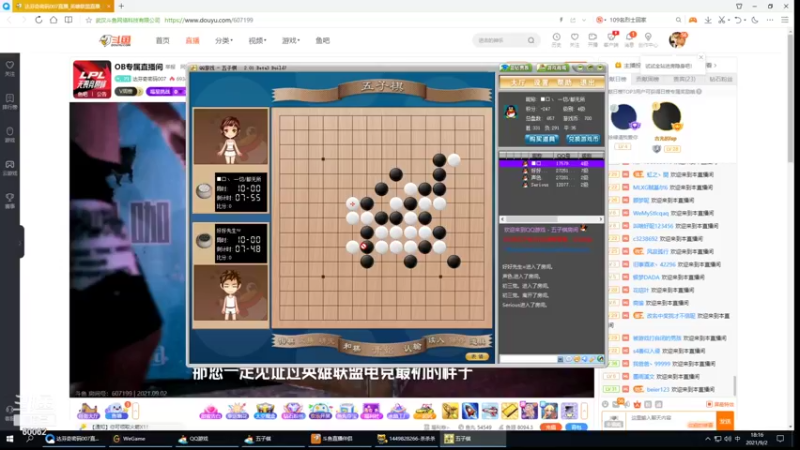Click the blue 背包 bag button
The width and height of the screenshot is (800, 450).
tap(576, 427)
